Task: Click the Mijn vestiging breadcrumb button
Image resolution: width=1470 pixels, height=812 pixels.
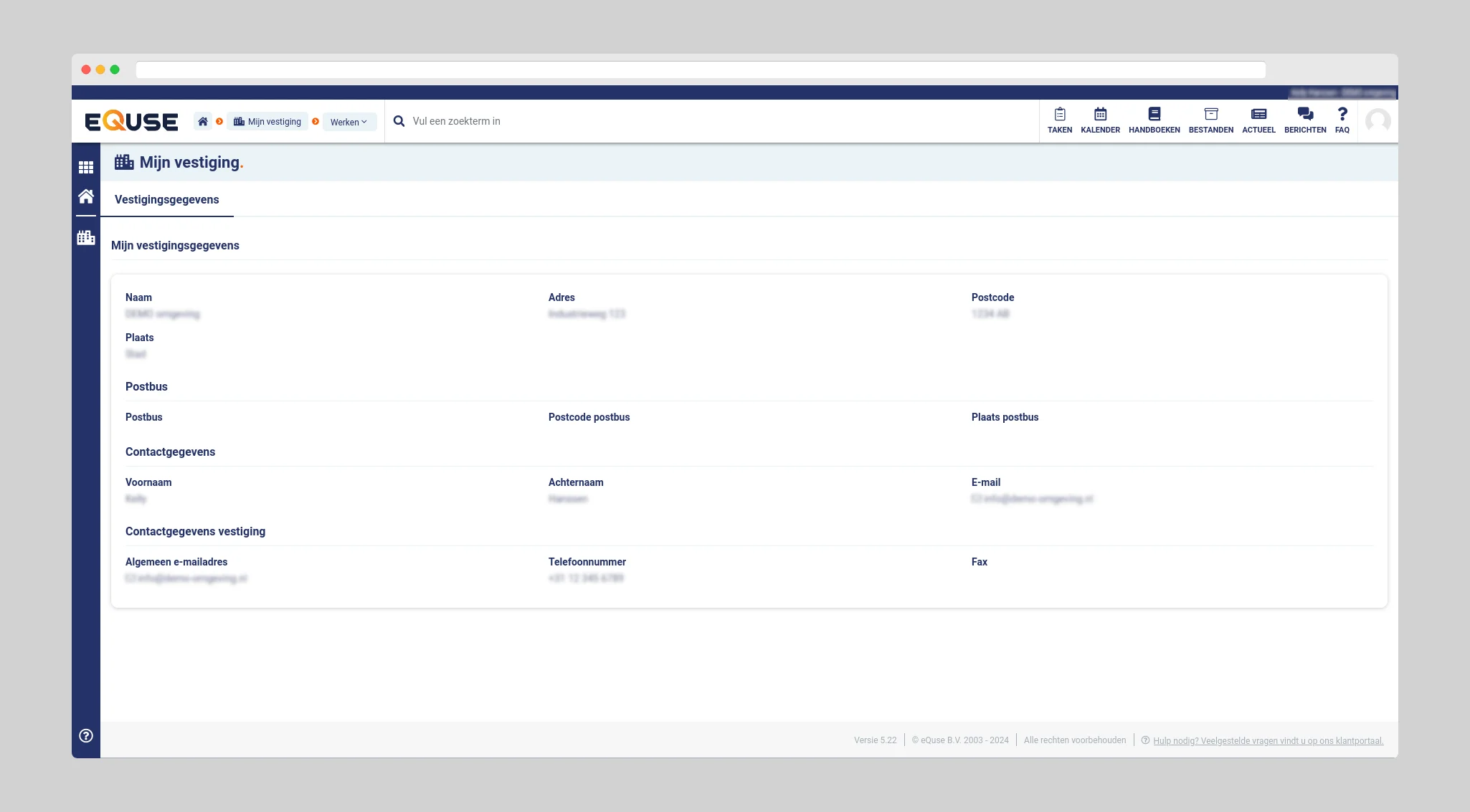Action: tap(267, 122)
